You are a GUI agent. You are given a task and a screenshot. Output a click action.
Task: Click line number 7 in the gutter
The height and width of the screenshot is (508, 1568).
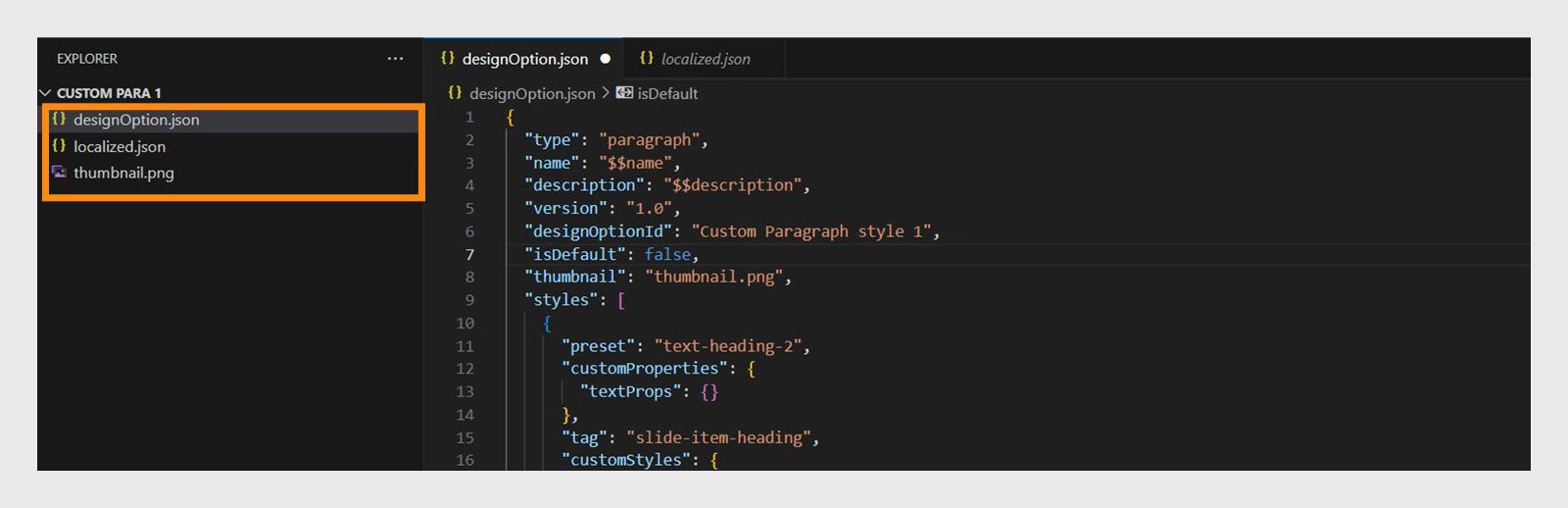click(x=469, y=254)
